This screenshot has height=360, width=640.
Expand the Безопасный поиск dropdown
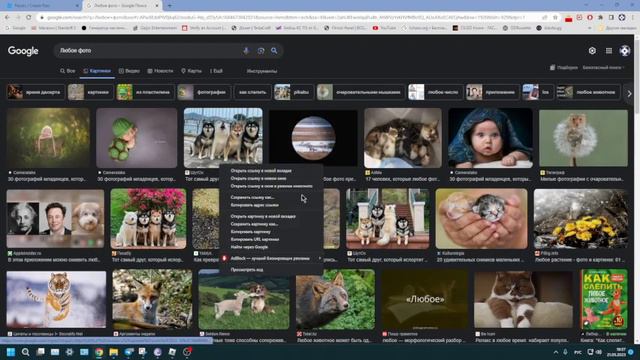pyautogui.click(x=603, y=68)
